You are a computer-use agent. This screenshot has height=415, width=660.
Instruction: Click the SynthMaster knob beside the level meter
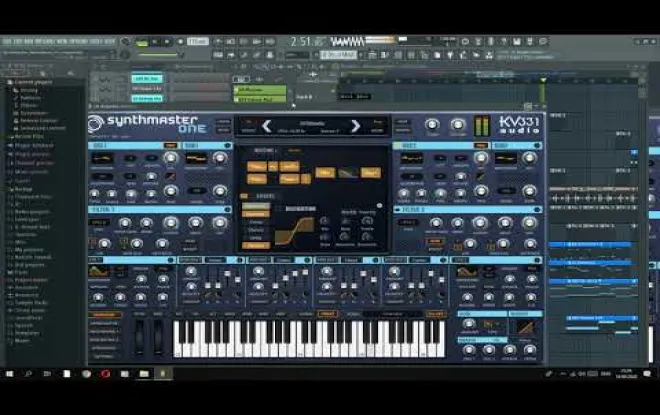click(x=458, y=125)
